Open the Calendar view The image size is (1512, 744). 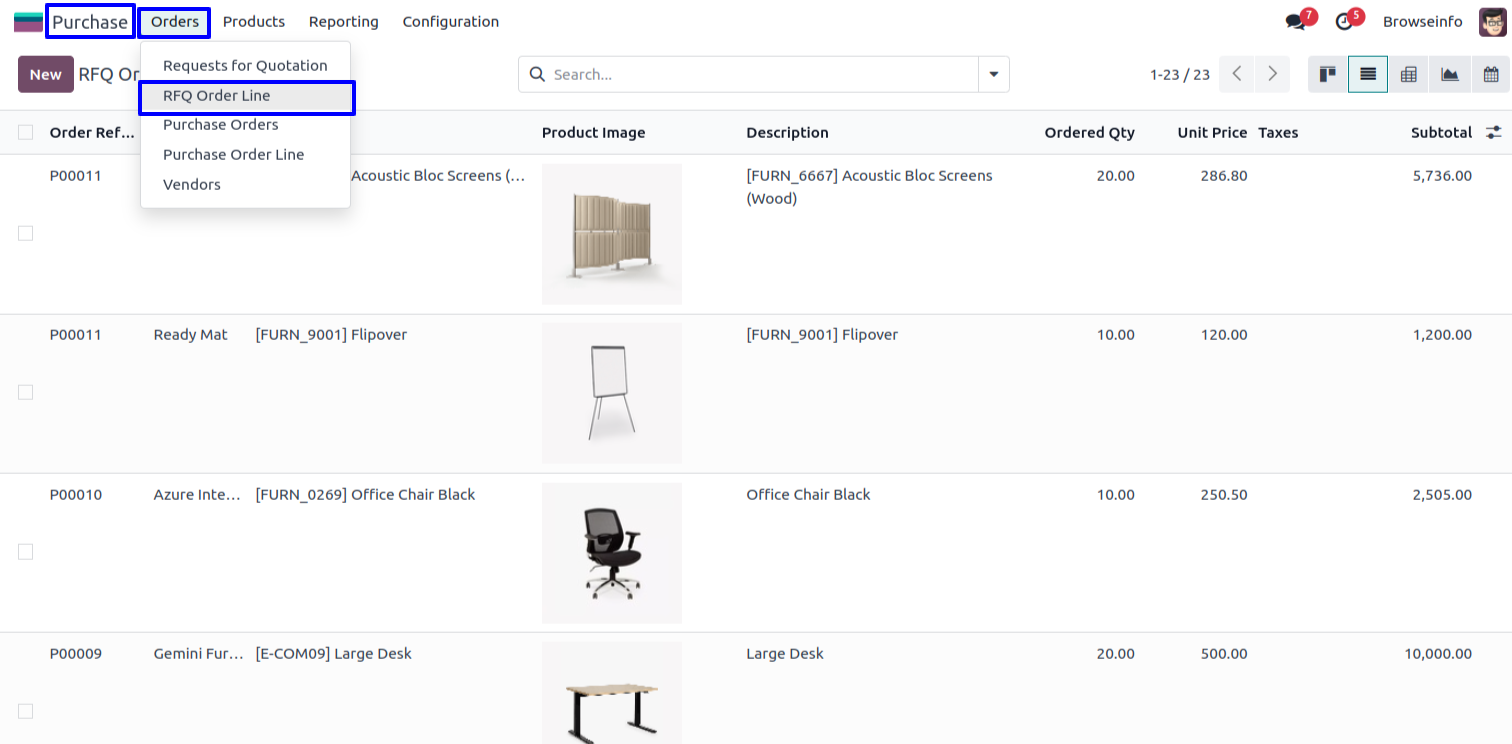(1491, 74)
